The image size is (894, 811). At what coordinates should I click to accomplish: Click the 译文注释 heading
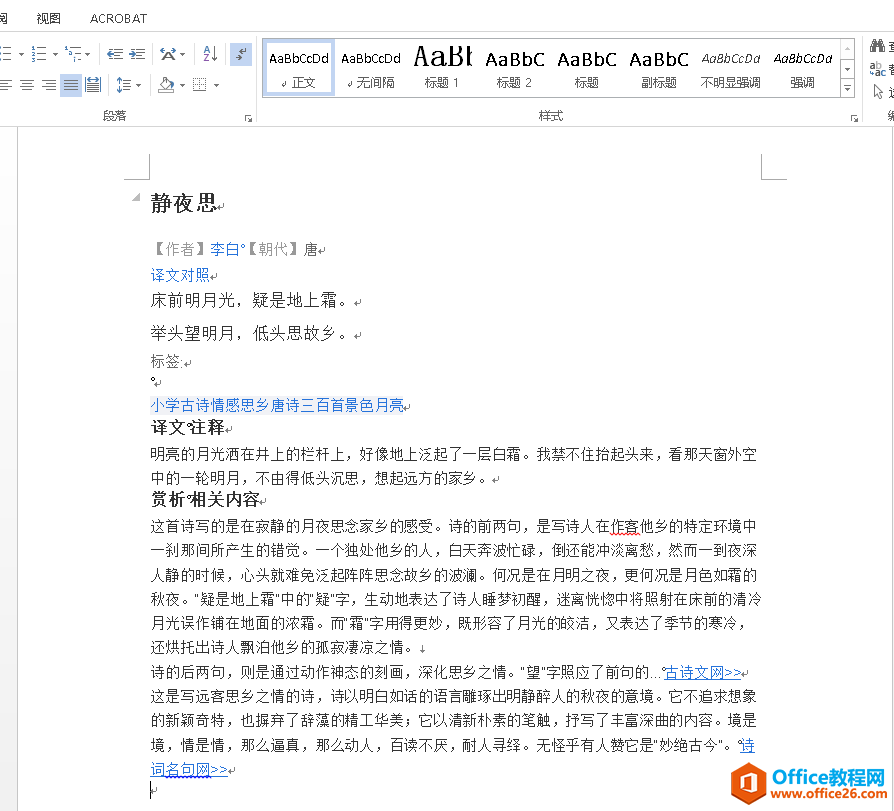tap(188, 427)
